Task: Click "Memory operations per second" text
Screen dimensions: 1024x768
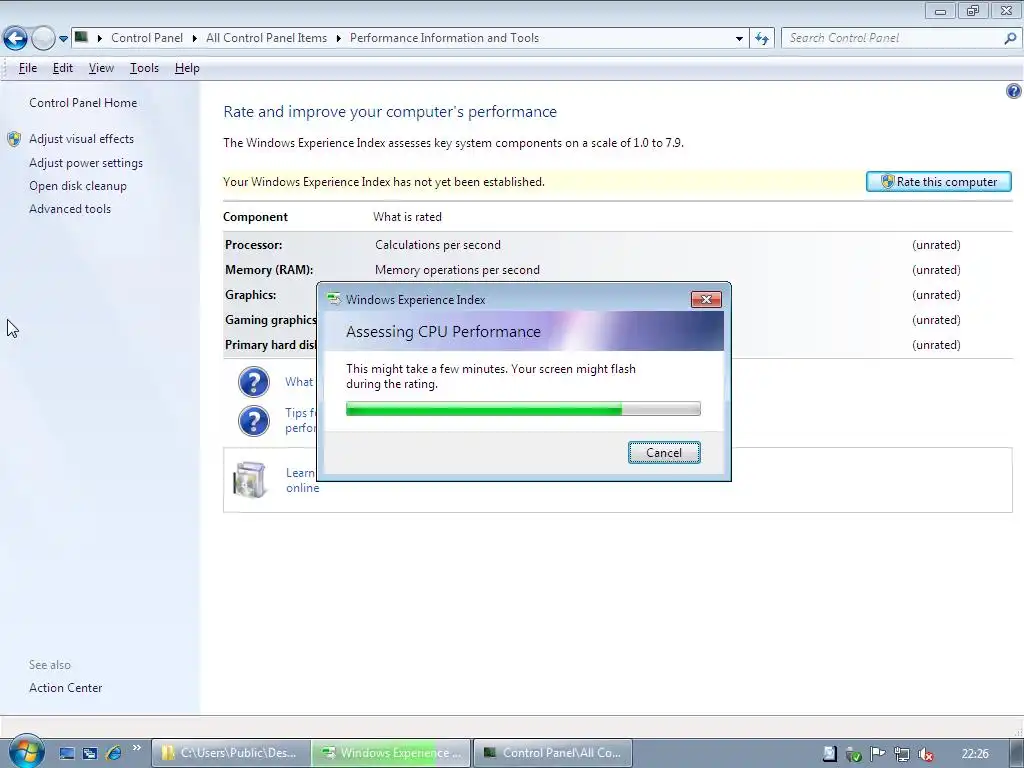Action: pos(457,270)
